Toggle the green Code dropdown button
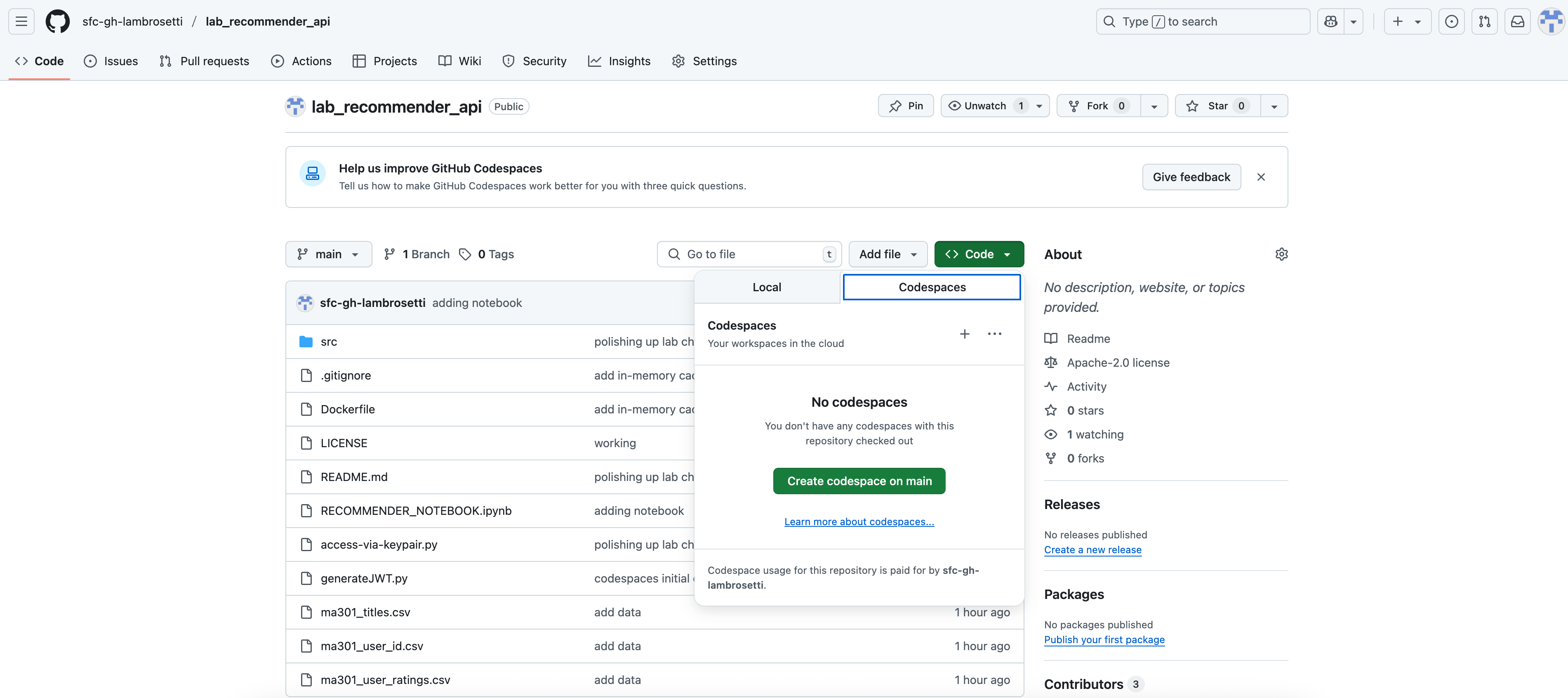Image resolution: width=1568 pixels, height=698 pixels. [979, 254]
